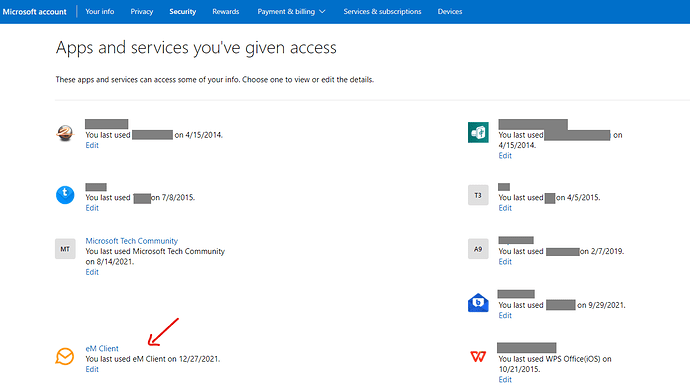Click the redacted app title beside A9 icon
690x389 pixels.
pos(516,240)
